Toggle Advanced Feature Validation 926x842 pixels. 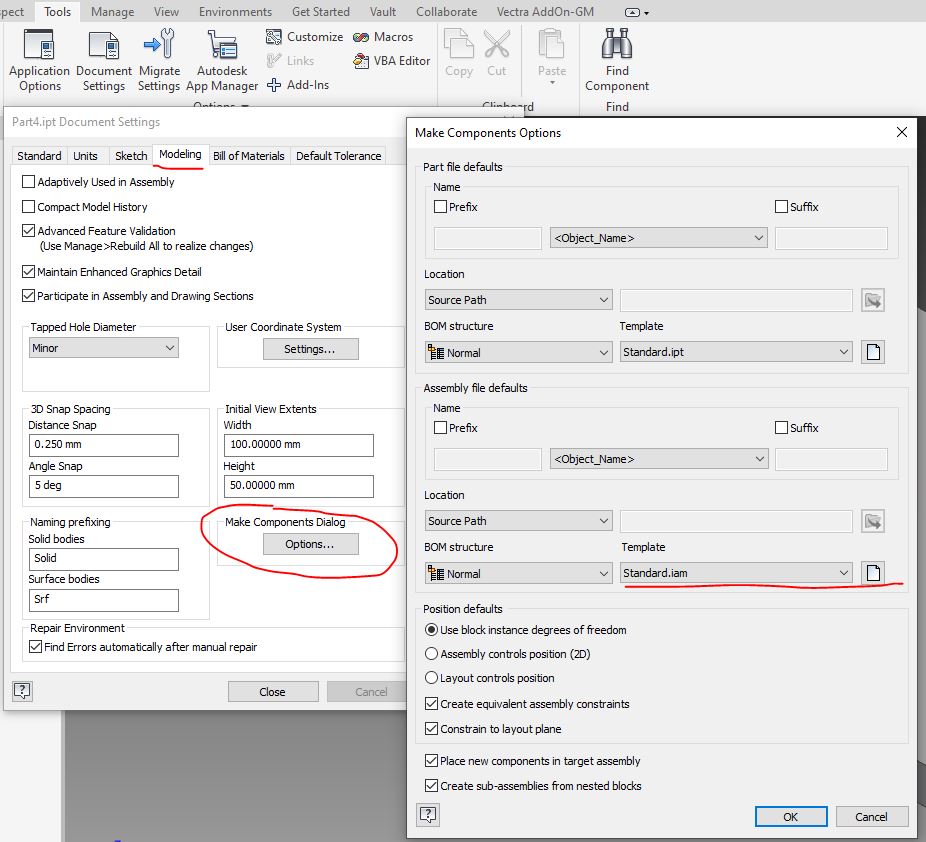click(28, 230)
